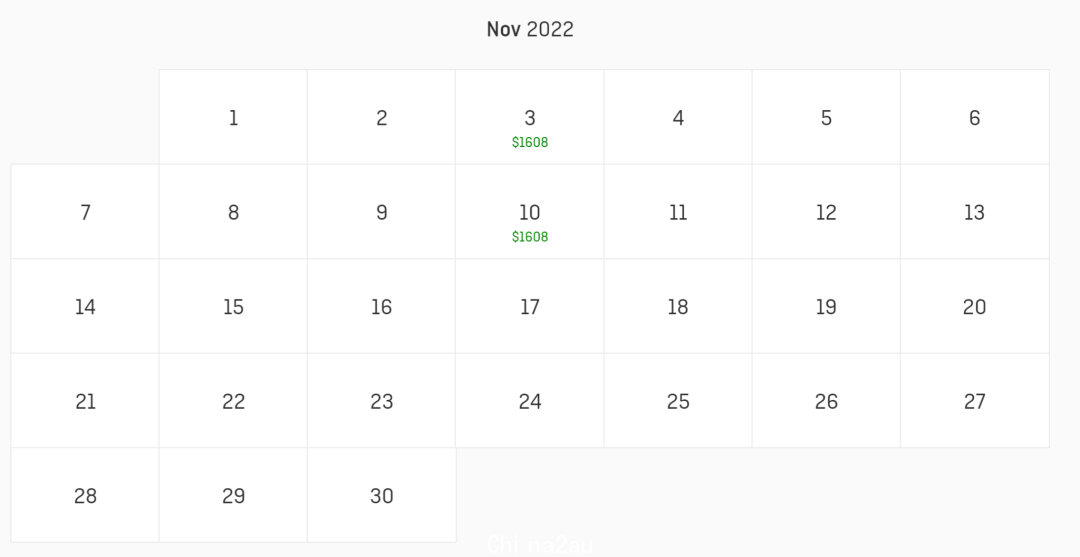The width and height of the screenshot is (1080, 557).
Task: Pick date 30 in the calendar
Action: [382, 495]
